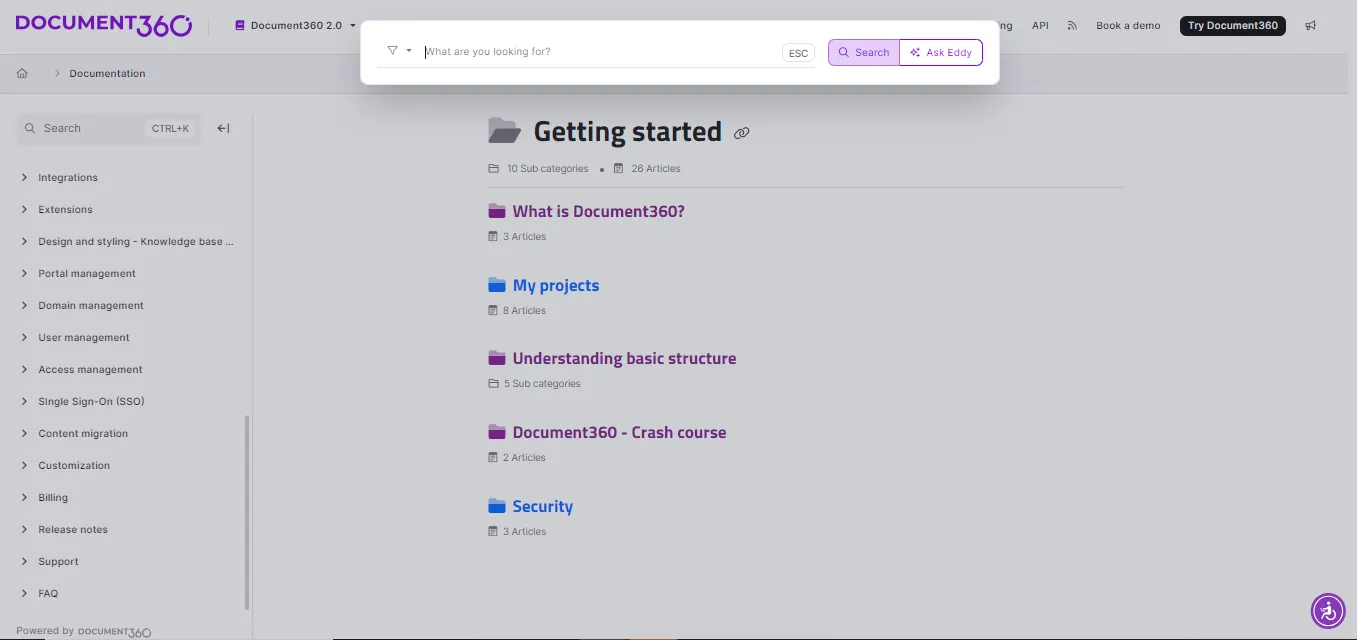Click the sidebar Search box
The height and width of the screenshot is (640, 1357).
point(108,128)
